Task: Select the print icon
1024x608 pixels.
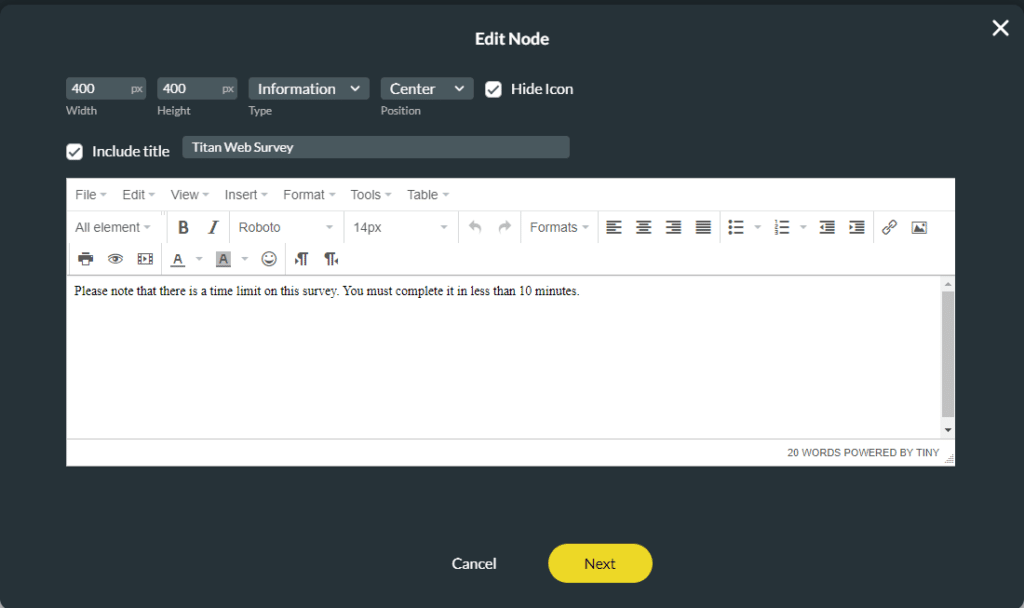Action: point(85,259)
